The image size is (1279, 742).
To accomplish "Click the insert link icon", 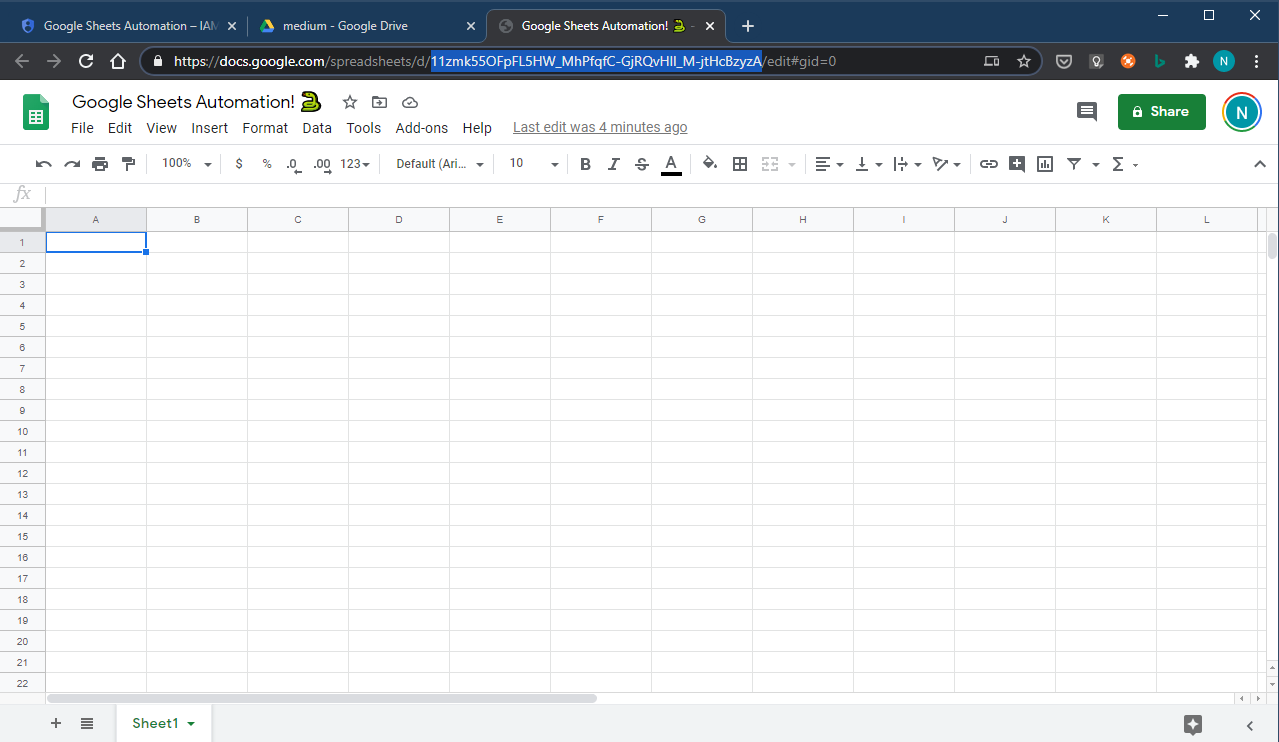I will pyautogui.click(x=988, y=164).
